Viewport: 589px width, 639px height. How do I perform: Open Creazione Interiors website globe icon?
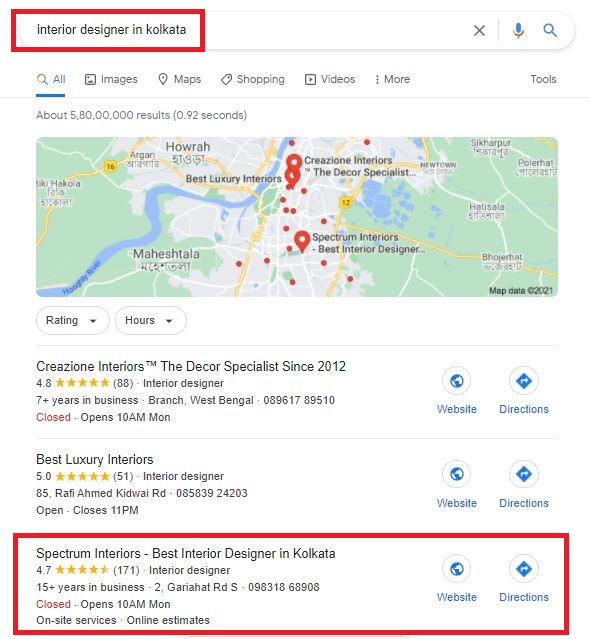tap(457, 381)
